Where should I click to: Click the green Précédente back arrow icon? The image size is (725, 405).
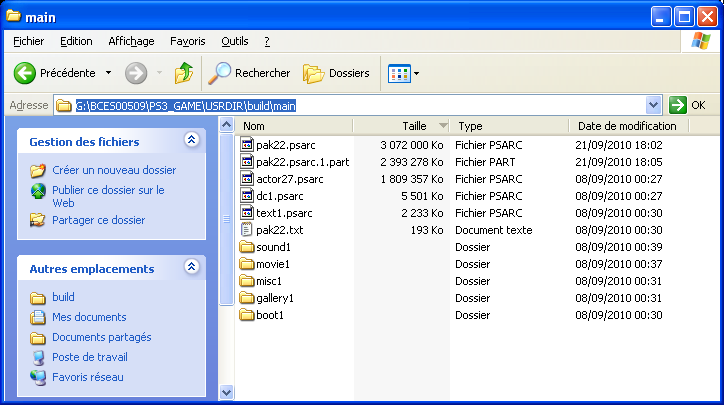click(25, 73)
